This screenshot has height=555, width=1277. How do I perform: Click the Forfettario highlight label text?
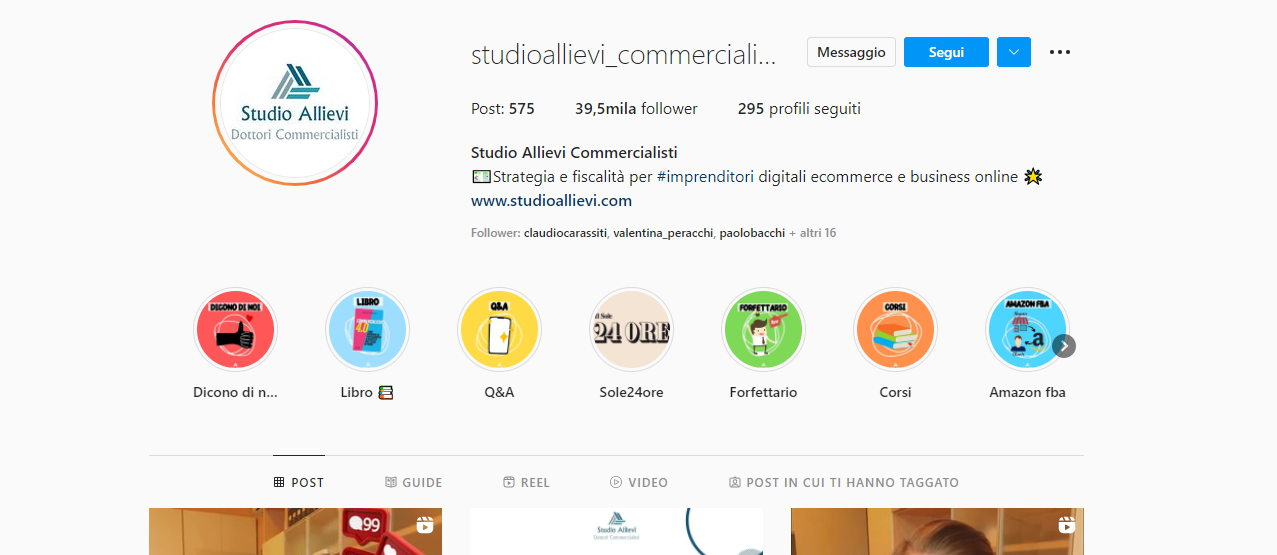pyautogui.click(x=763, y=393)
